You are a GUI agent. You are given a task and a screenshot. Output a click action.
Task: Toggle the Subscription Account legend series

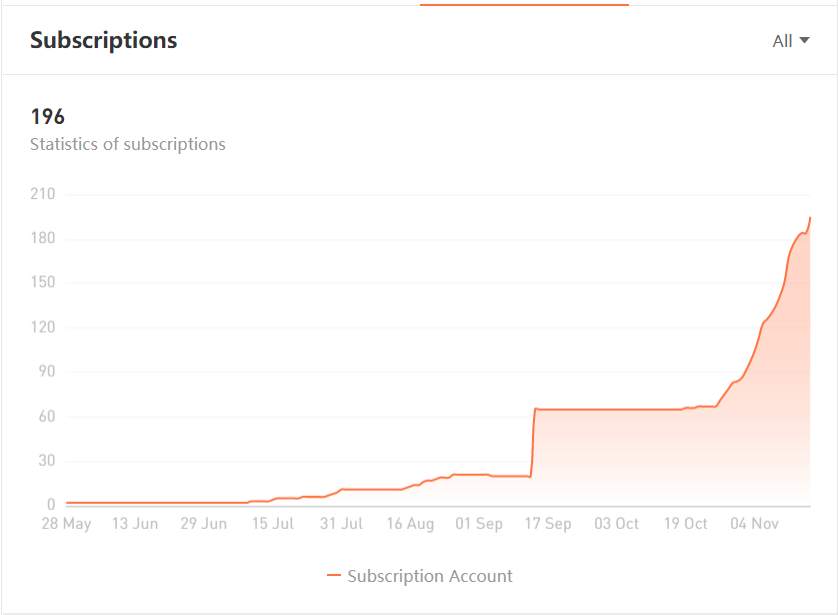point(420,575)
